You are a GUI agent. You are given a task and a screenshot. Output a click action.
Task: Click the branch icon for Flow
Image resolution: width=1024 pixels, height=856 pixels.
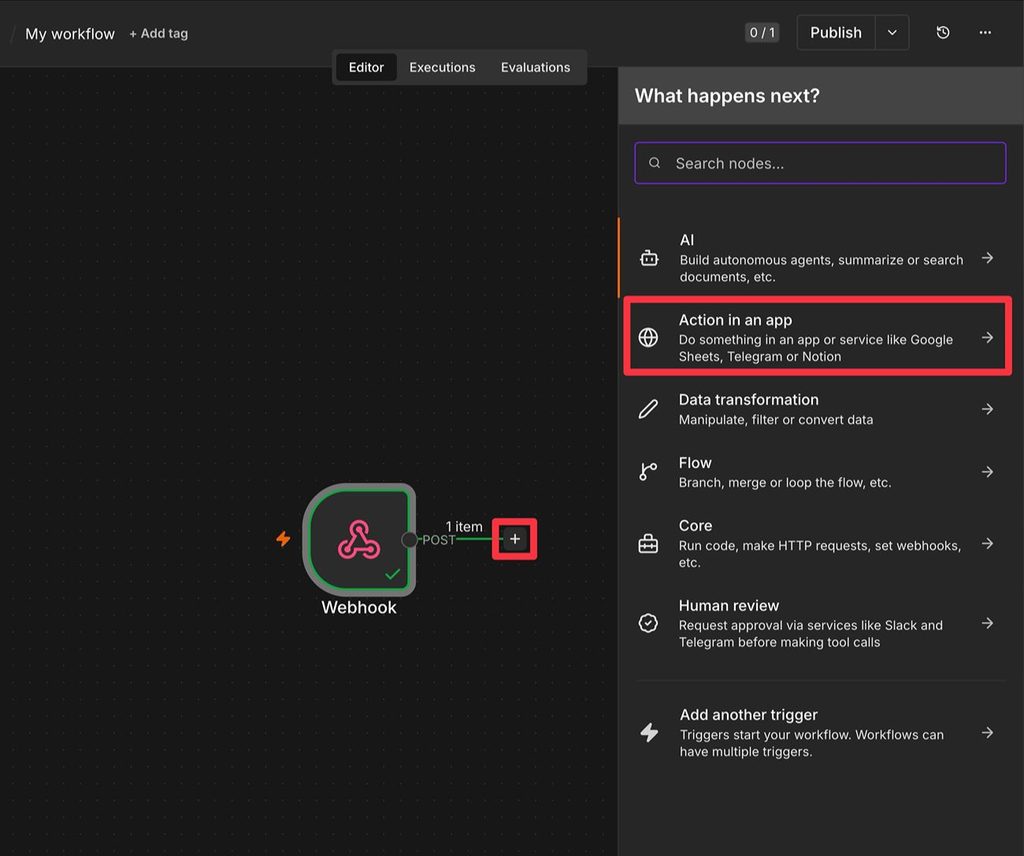[x=648, y=472]
